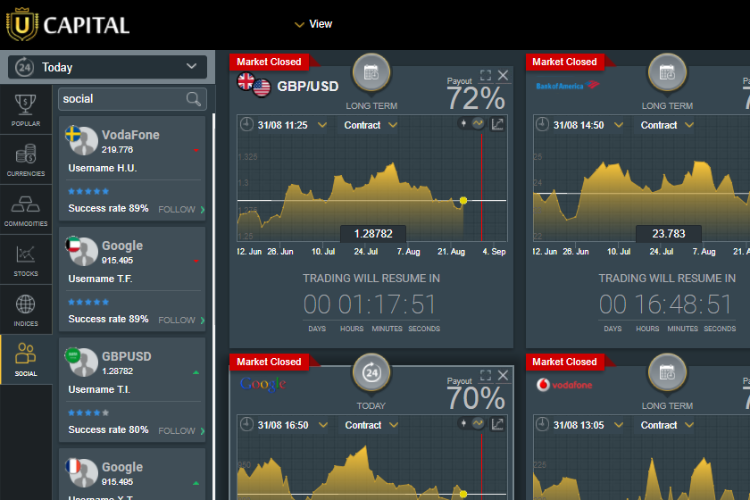Image resolution: width=750 pixels, height=500 pixels.
Task: Expand the 31/08 13:05 expiry dropdown
Action: [x=618, y=425]
